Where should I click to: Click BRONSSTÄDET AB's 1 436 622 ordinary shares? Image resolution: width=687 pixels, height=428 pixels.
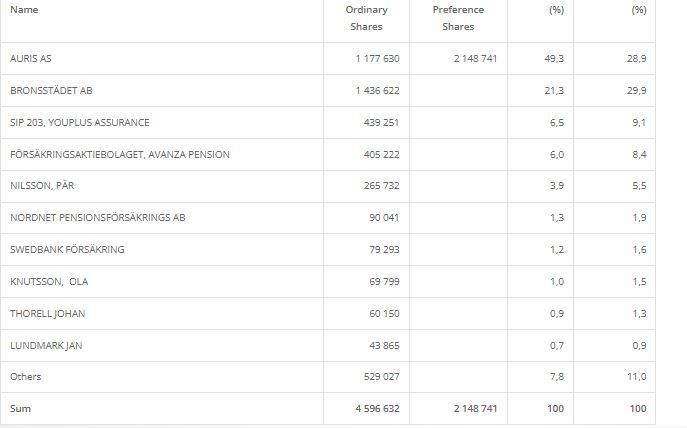click(x=377, y=91)
